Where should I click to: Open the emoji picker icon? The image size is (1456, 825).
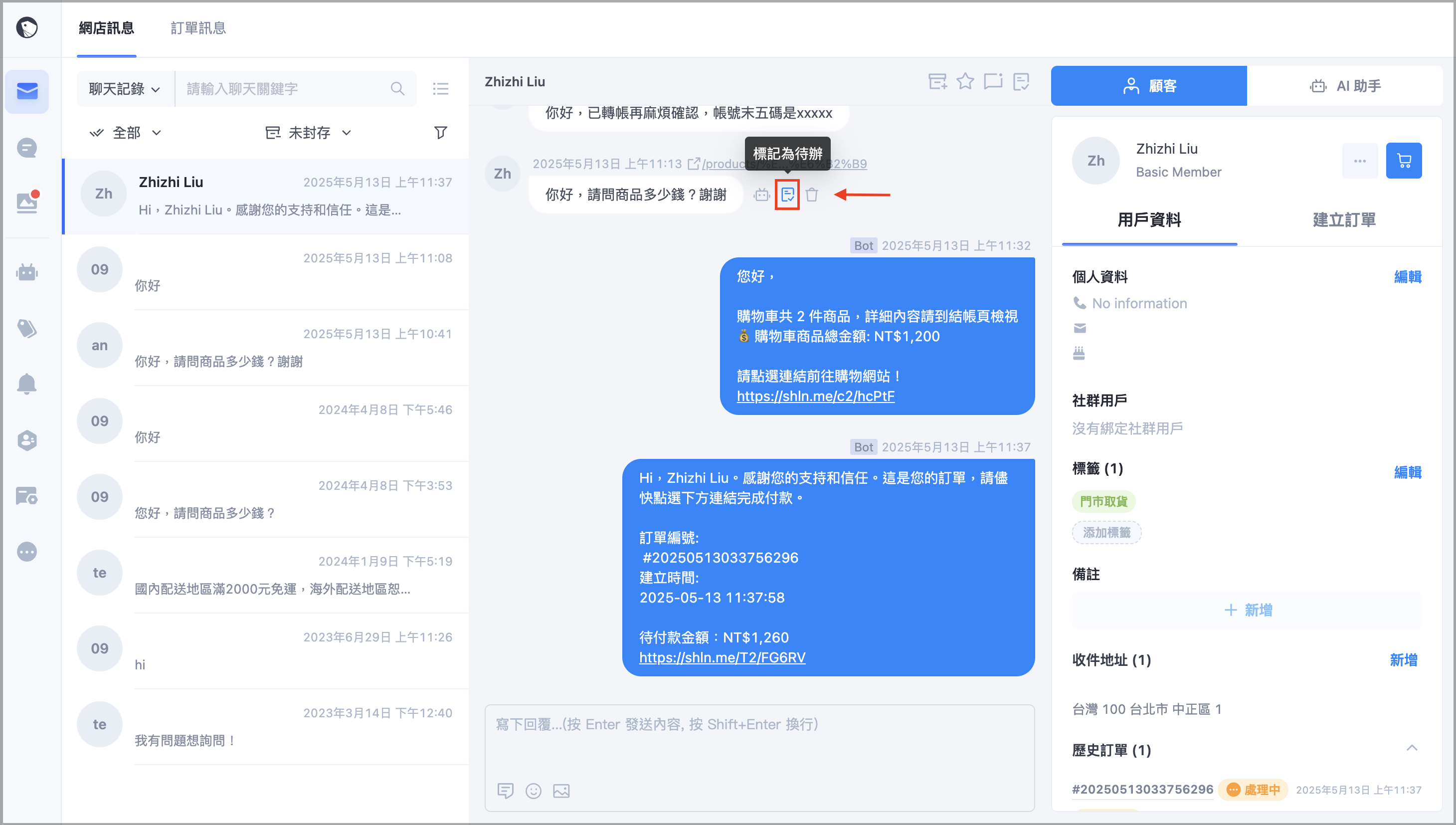[534, 791]
